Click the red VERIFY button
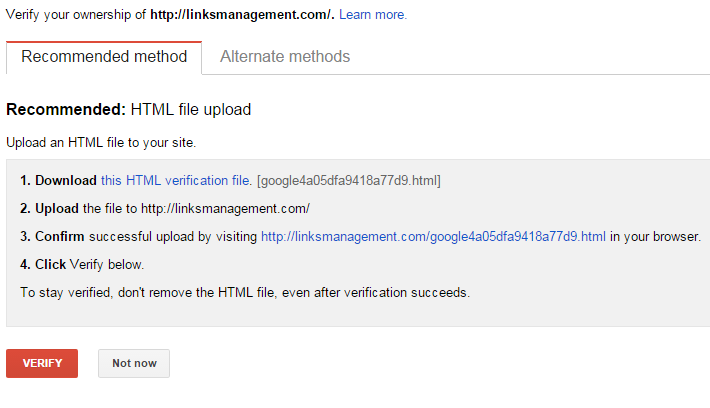The height and width of the screenshot is (408, 710). click(42, 363)
